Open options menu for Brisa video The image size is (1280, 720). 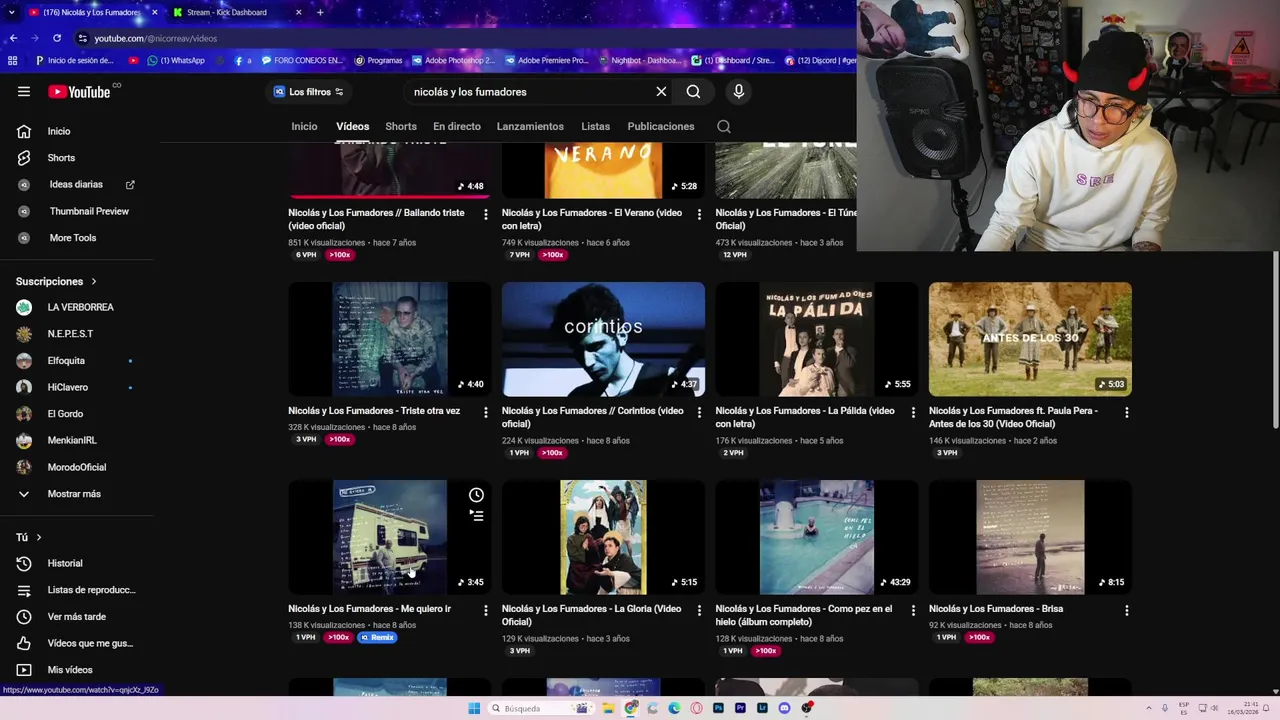[1126, 610]
